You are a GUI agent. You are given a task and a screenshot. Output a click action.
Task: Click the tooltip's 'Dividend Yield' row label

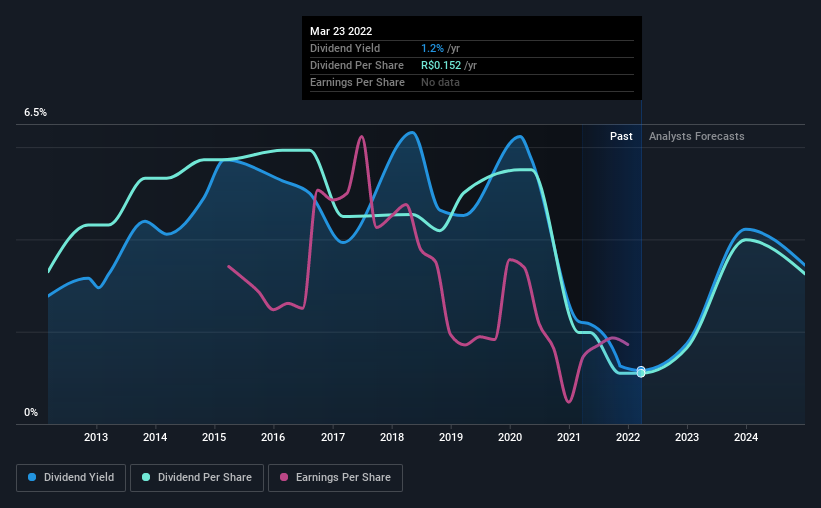click(345, 48)
